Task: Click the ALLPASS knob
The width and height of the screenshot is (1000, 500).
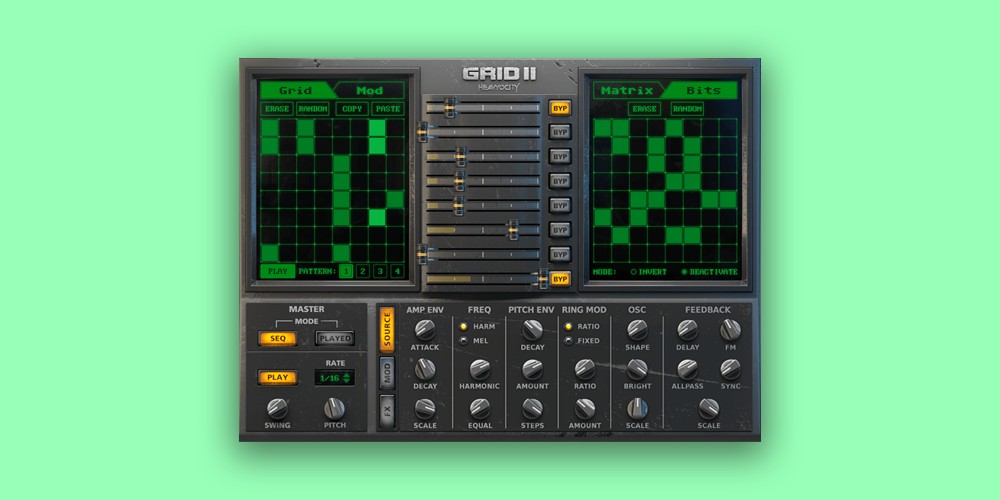Action: click(688, 369)
